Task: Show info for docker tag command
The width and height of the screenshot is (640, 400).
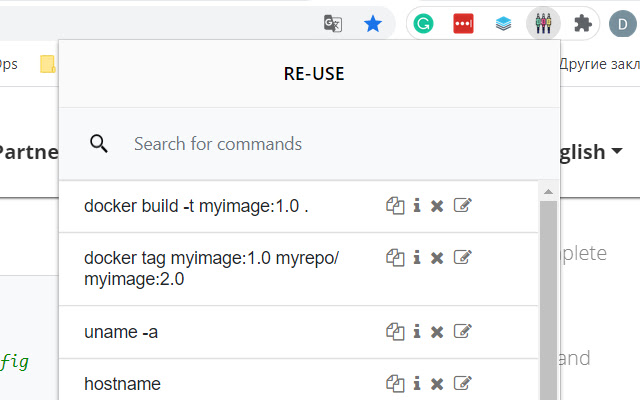Action: (417, 258)
